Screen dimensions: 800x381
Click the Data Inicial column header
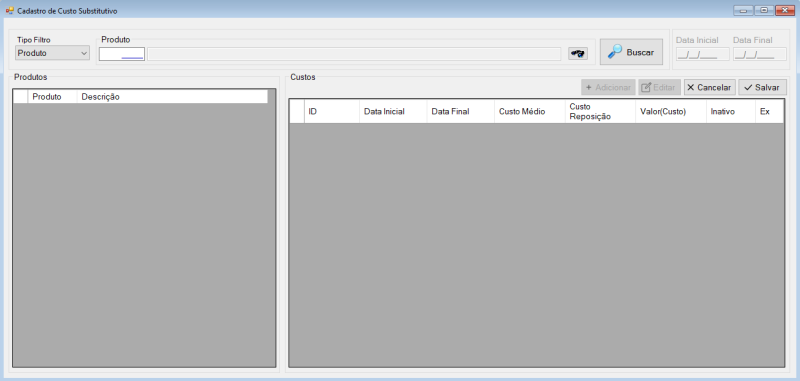coord(393,111)
